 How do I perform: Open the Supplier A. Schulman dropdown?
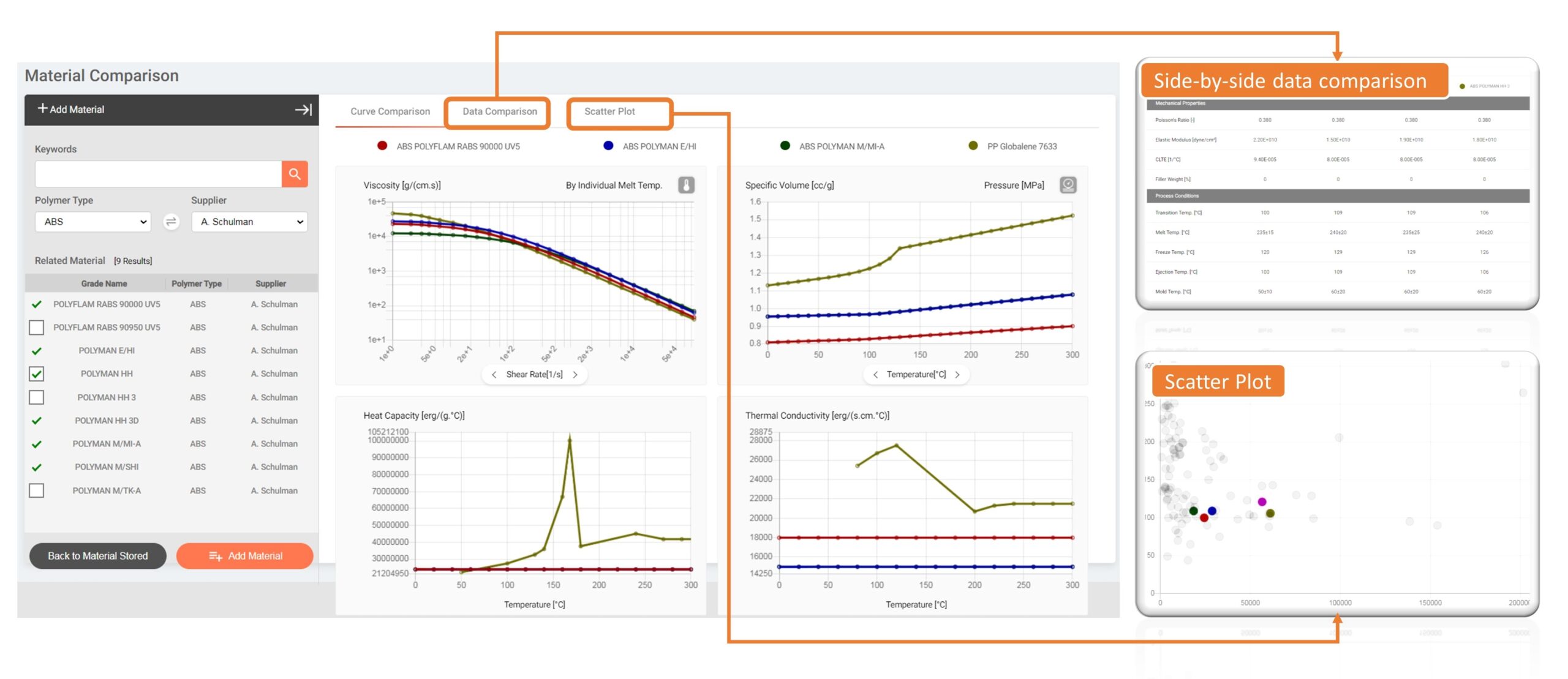pos(249,222)
